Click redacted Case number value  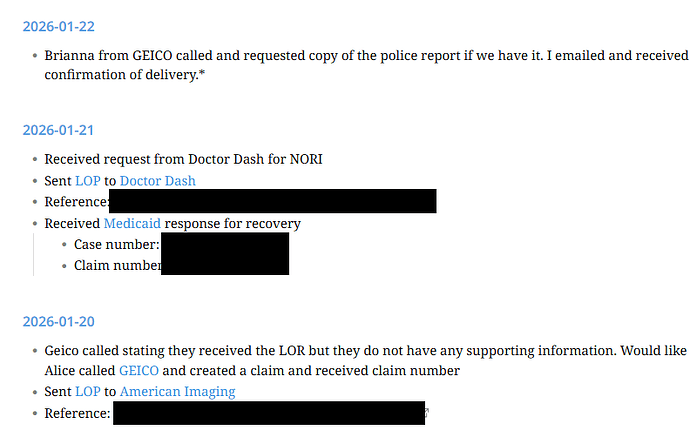(x=224, y=244)
